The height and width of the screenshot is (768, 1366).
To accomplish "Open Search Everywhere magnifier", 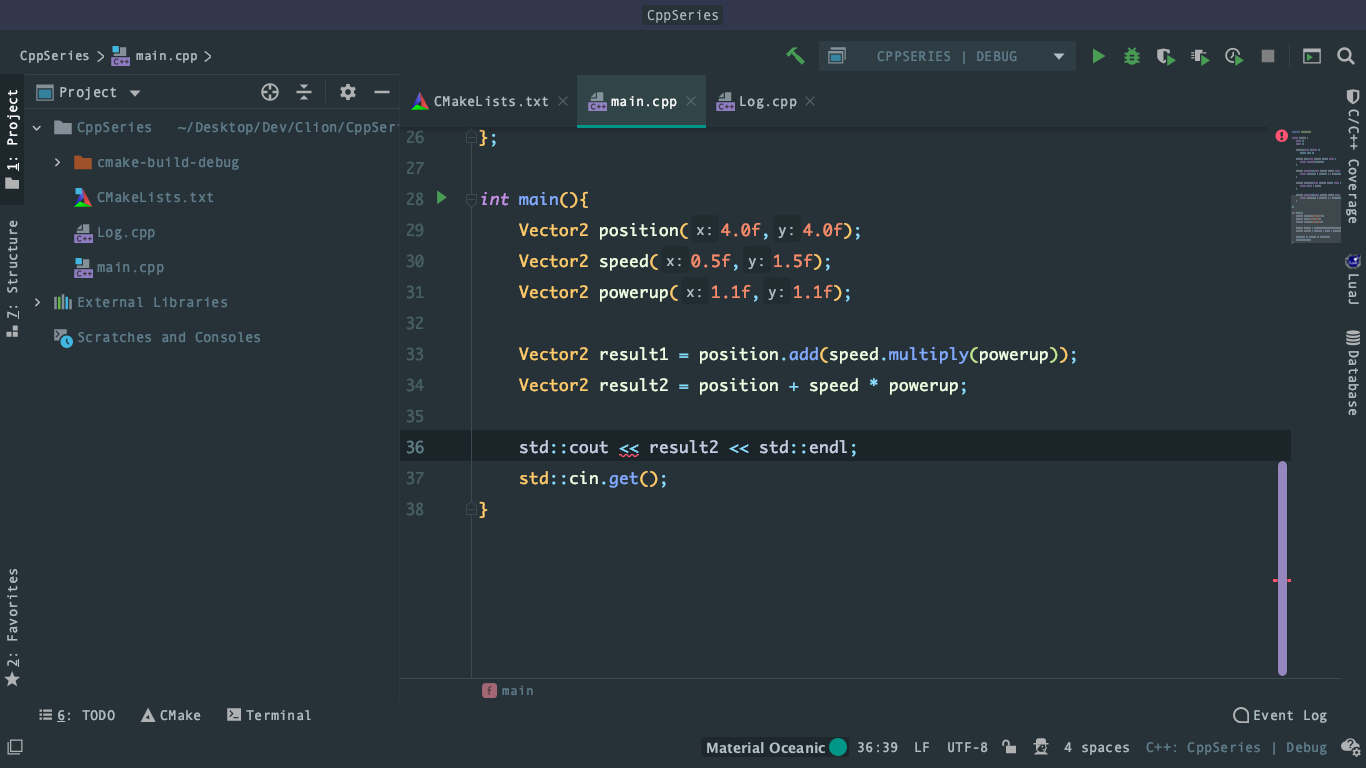I will click(x=1346, y=56).
